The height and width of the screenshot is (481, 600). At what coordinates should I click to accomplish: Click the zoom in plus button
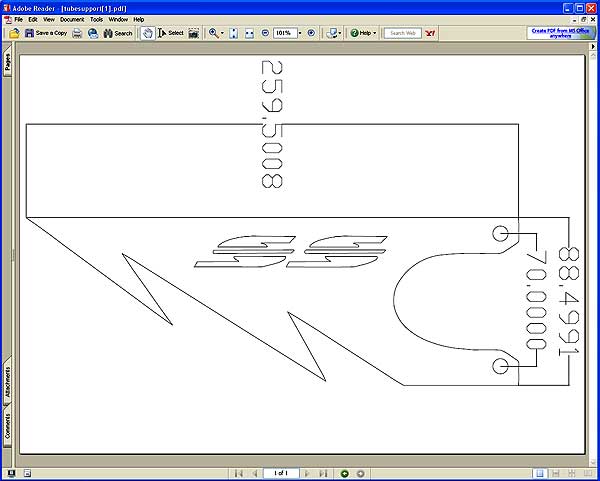pos(311,33)
